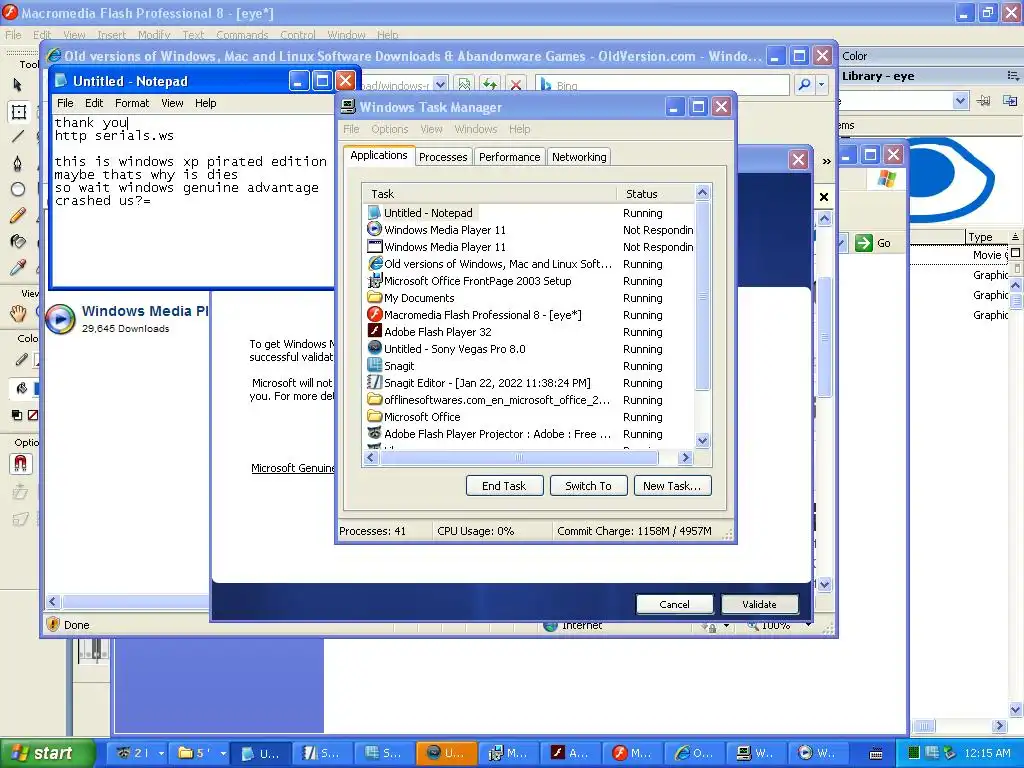Click the Task column header

tap(490, 194)
